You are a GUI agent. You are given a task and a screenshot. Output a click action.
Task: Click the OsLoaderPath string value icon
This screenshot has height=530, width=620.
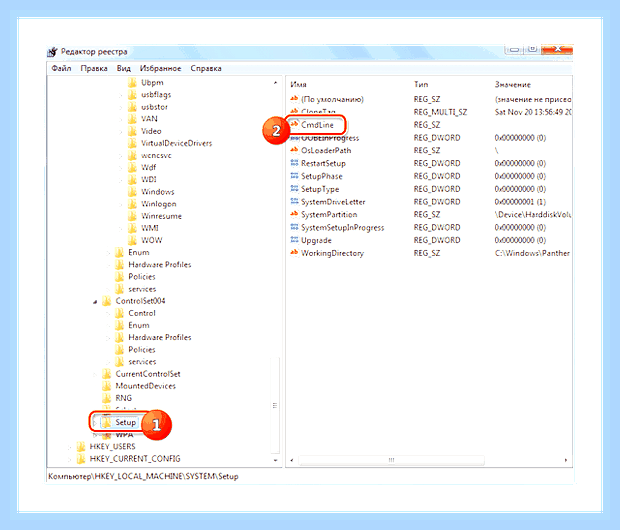click(x=294, y=150)
